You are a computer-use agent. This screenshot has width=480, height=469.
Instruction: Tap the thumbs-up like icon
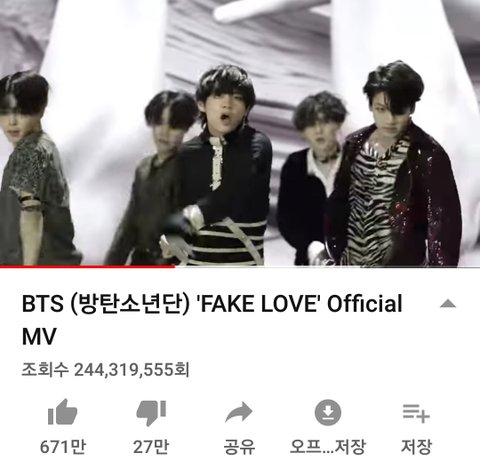pyautogui.click(x=63, y=412)
